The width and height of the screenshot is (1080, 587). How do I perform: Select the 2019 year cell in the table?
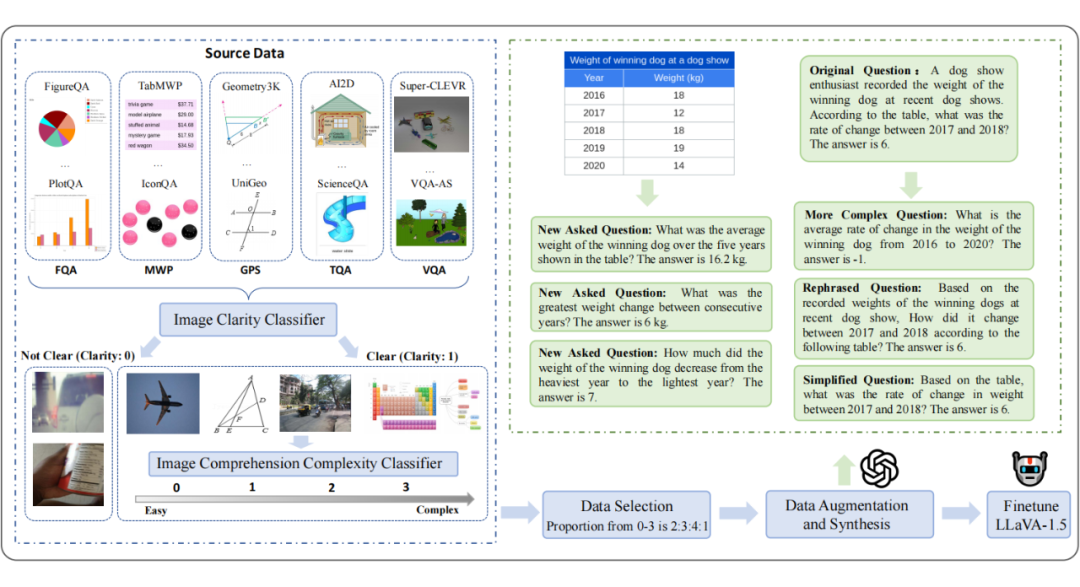(x=594, y=147)
